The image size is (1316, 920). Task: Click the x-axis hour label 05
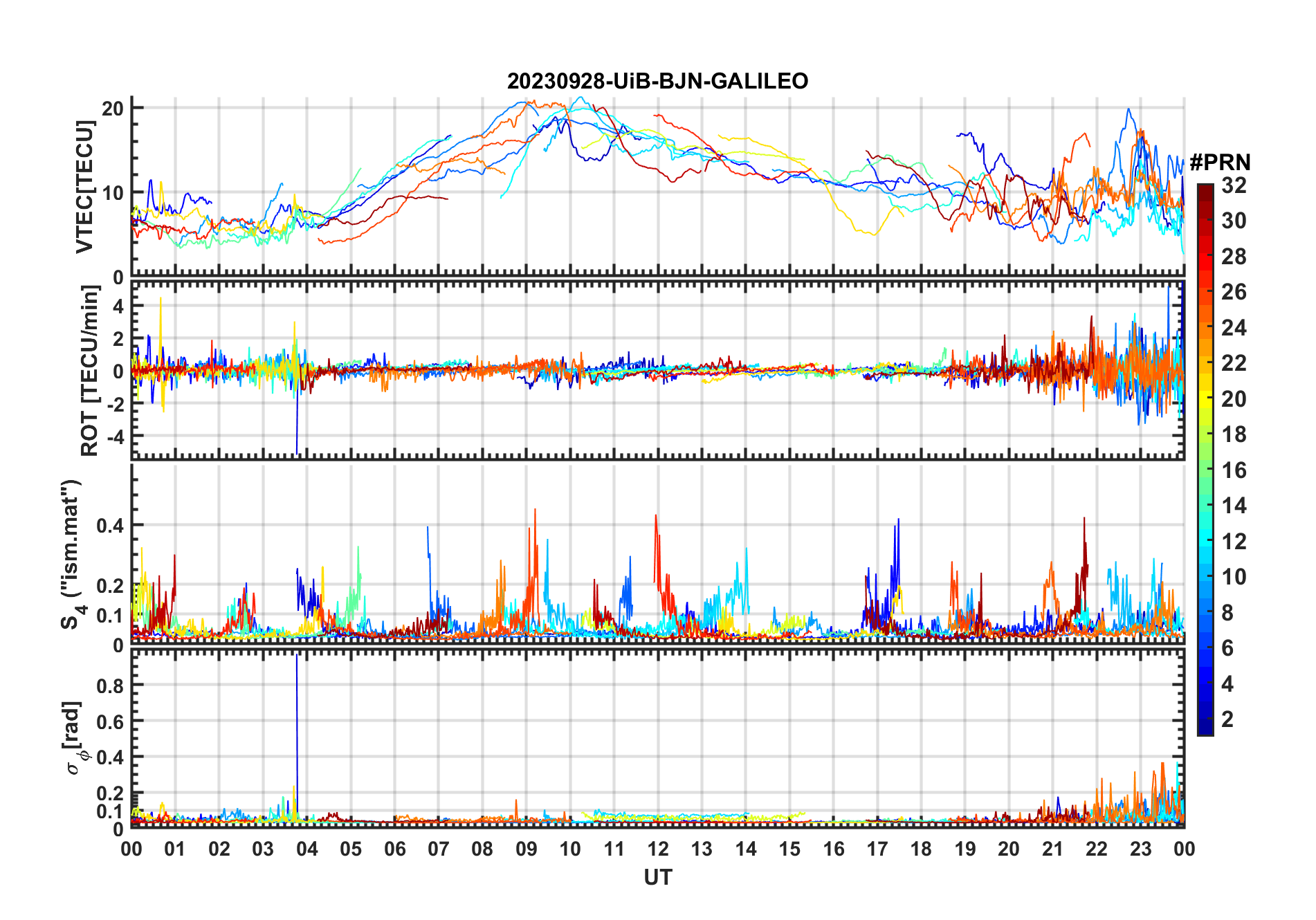pyautogui.click(x=351, y=849)
